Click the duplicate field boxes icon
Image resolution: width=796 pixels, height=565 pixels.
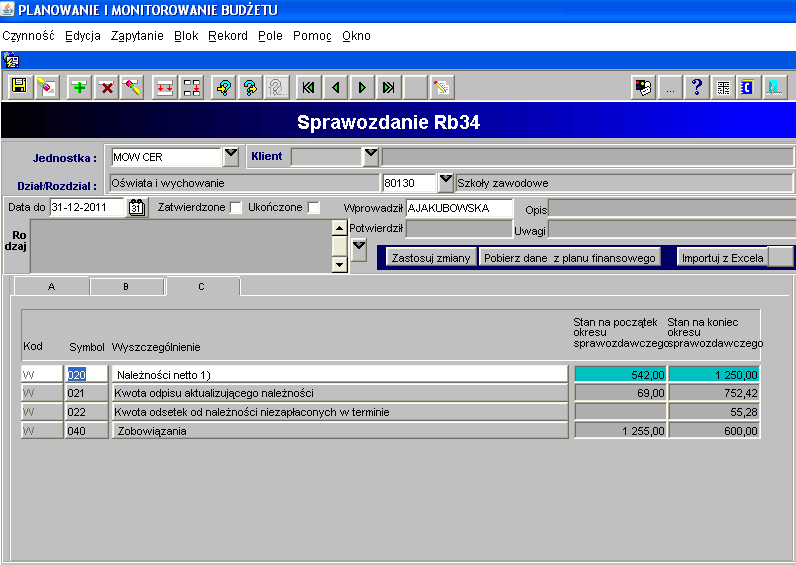[191, 87]
